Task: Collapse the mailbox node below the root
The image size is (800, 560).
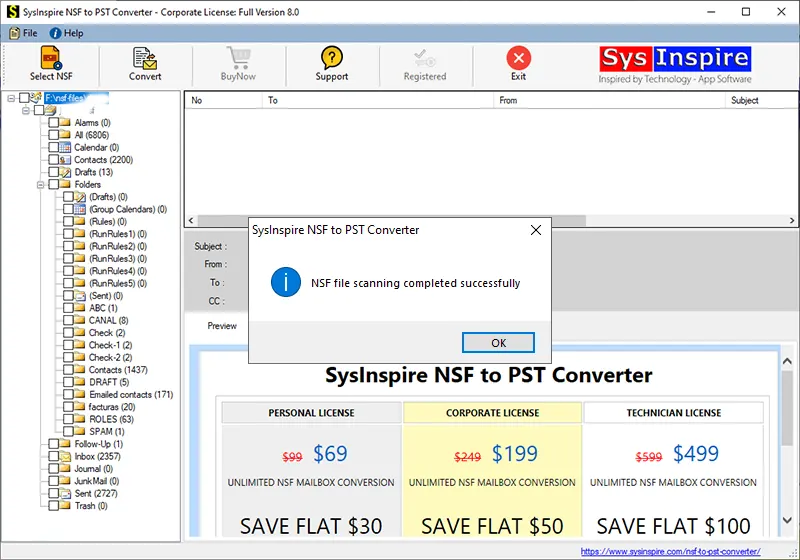Action: tap(26, 110)
